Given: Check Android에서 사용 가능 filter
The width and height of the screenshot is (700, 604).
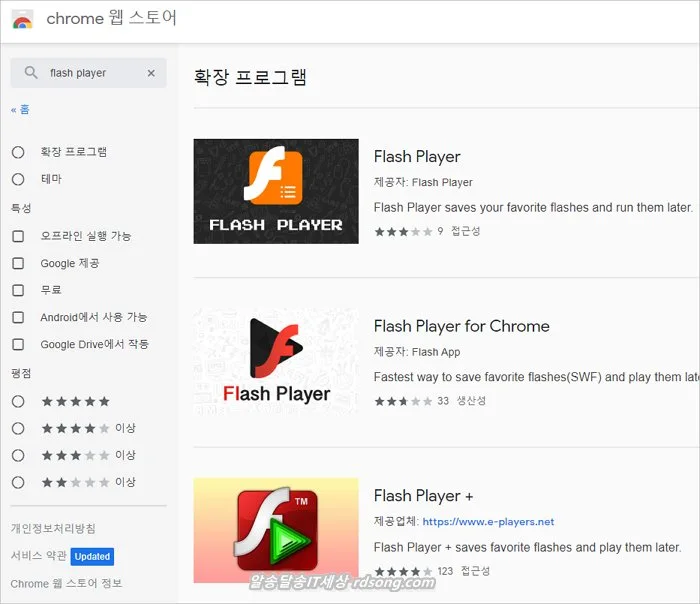Looking at the screenshot, I should pyautogui.click(x=18, y=317).
